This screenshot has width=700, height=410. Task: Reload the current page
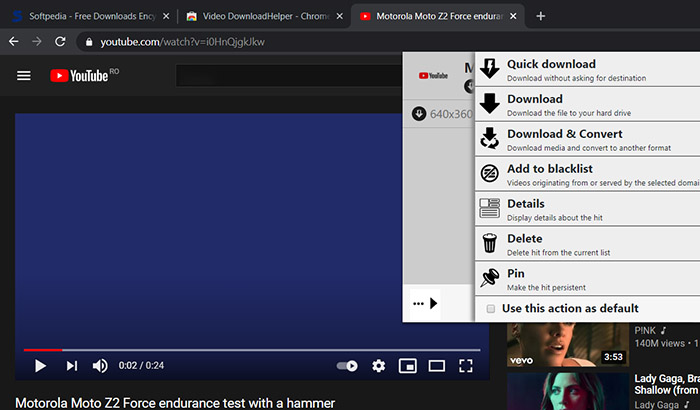[60, 42]
